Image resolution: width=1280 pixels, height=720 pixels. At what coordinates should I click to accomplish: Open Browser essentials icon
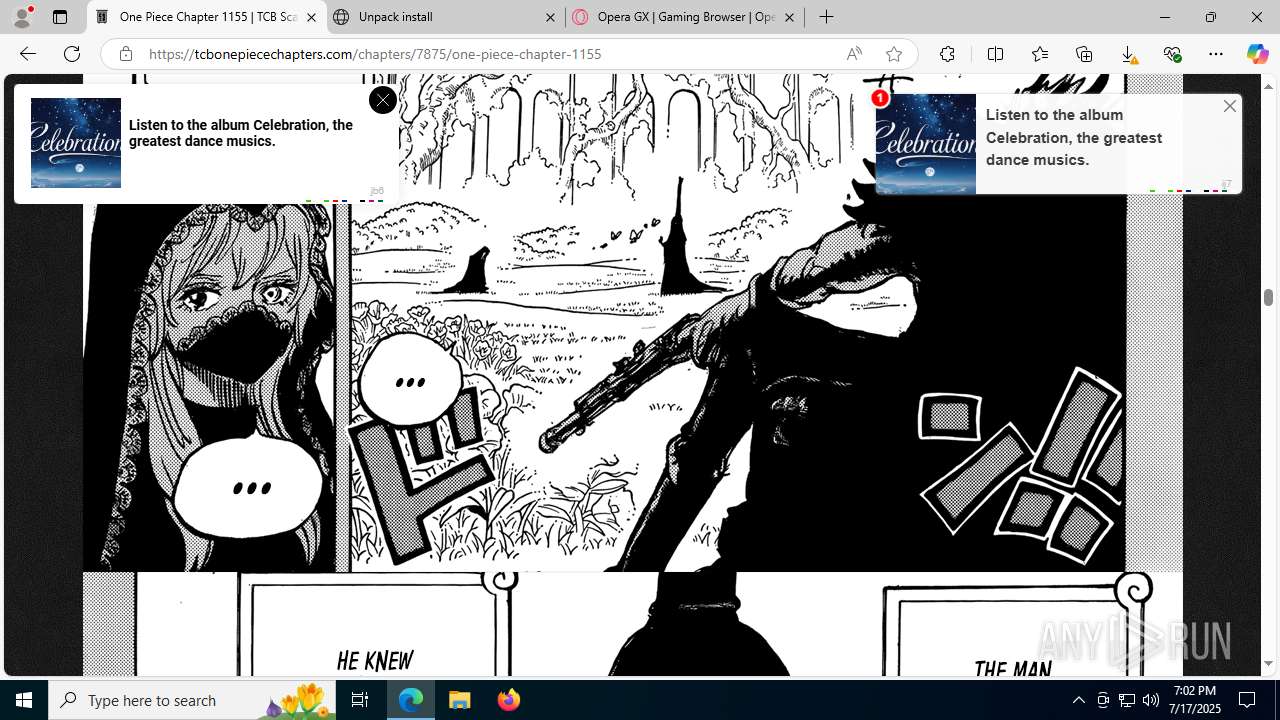[x=1172, y=54]
